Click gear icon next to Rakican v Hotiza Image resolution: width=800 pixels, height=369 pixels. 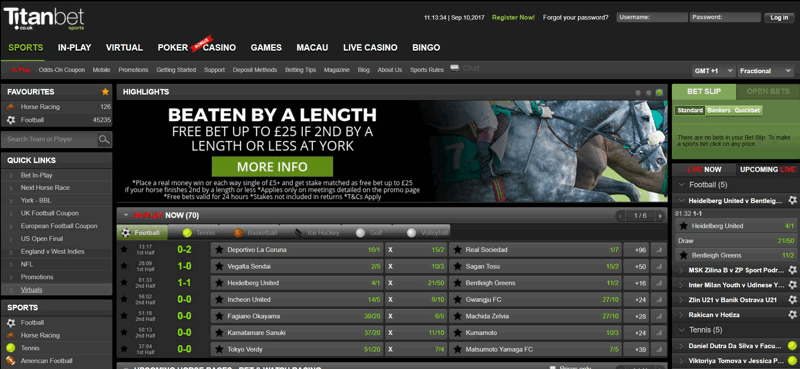click(x=792, y=314)
